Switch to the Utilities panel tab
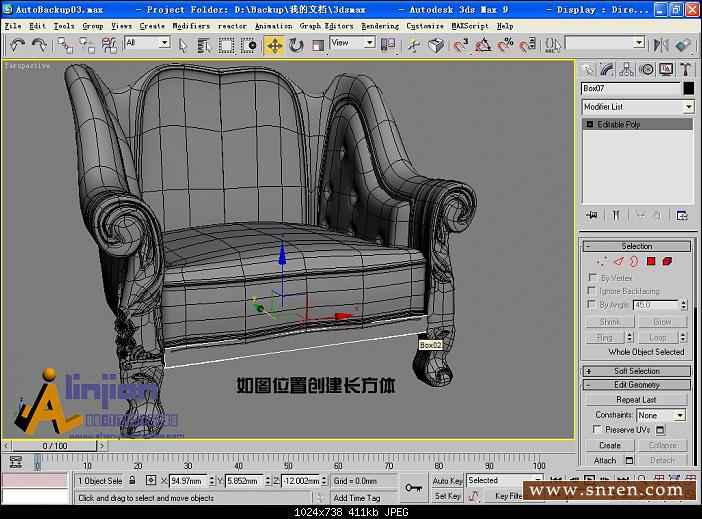The width and height of the screenshot is (702, 519). click(x=685, y=69)
